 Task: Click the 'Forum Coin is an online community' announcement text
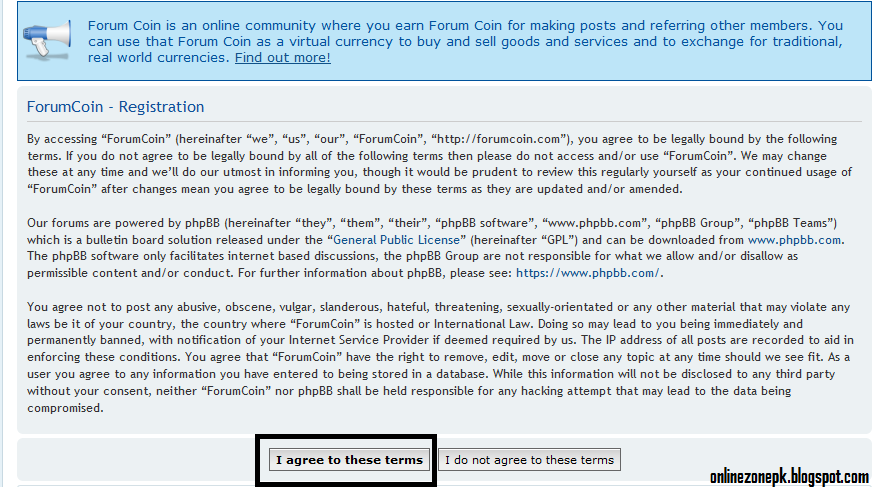pos(465,41)
